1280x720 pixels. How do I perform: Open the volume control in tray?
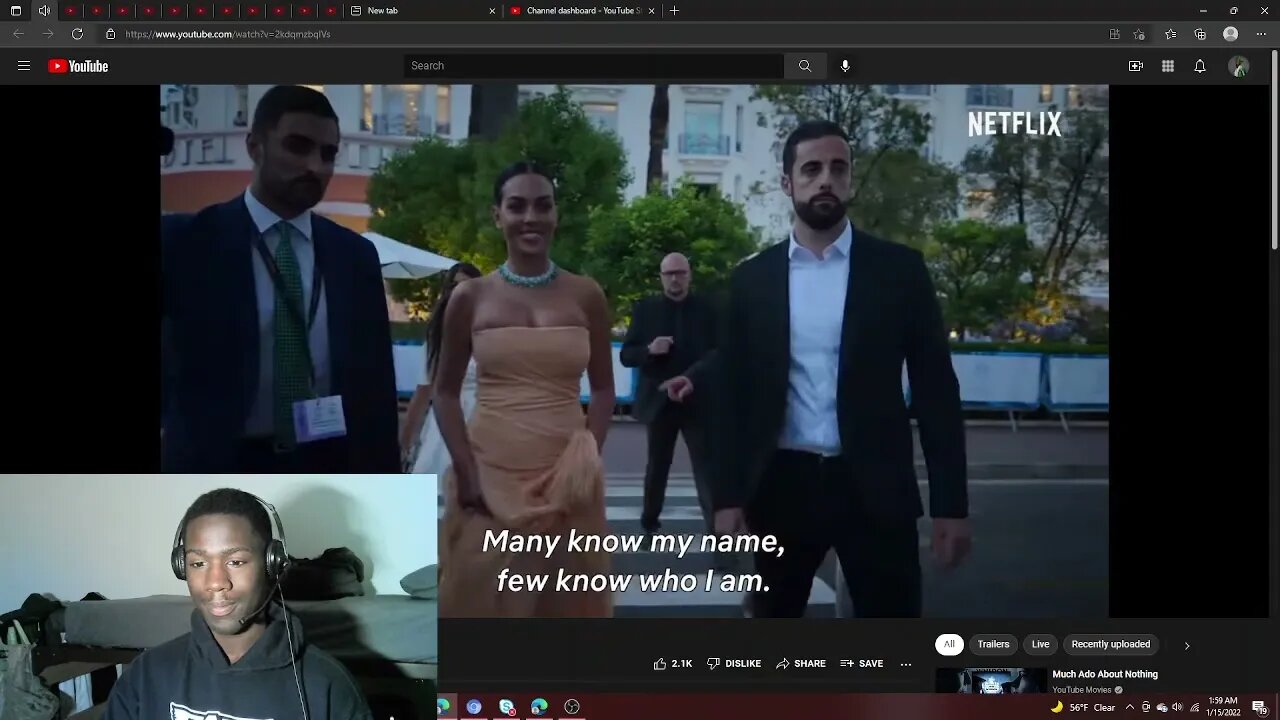point(1177,707)
